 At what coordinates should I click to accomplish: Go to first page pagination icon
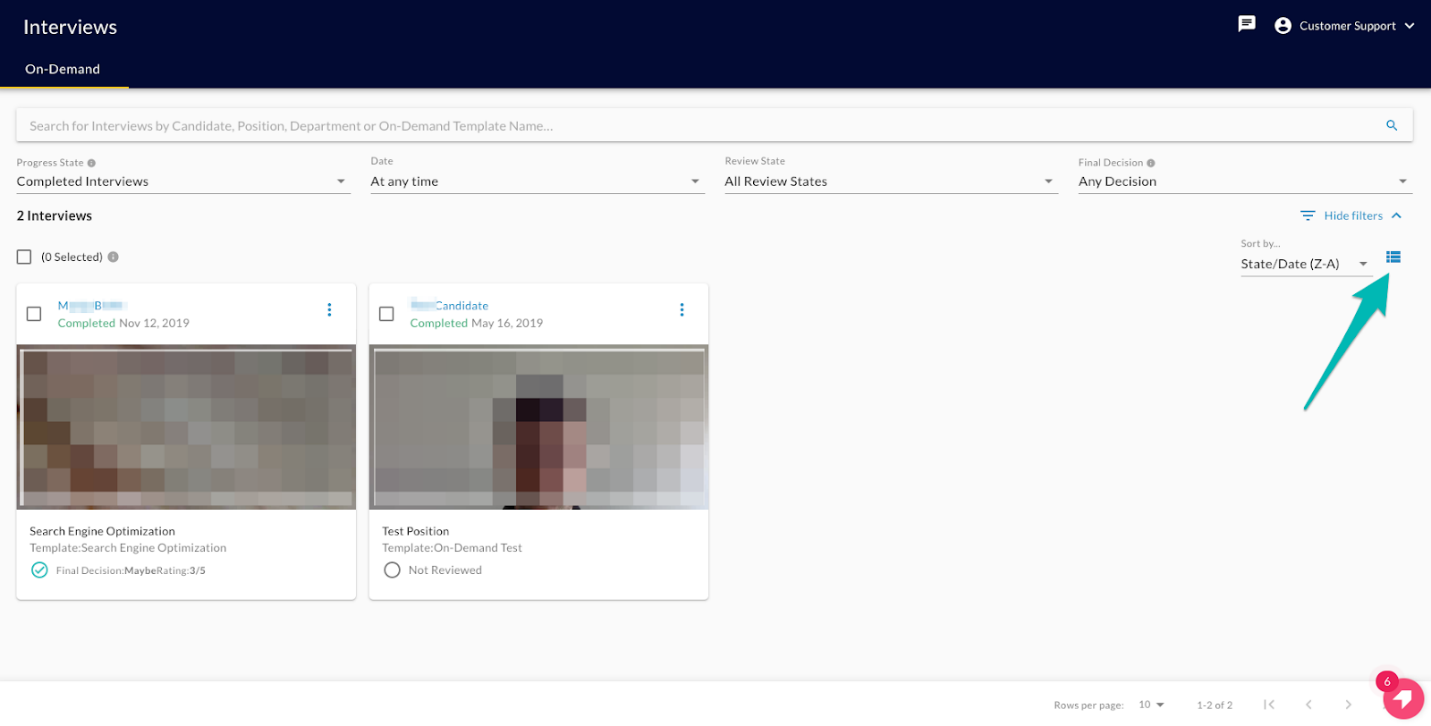tap(1269, 705)
